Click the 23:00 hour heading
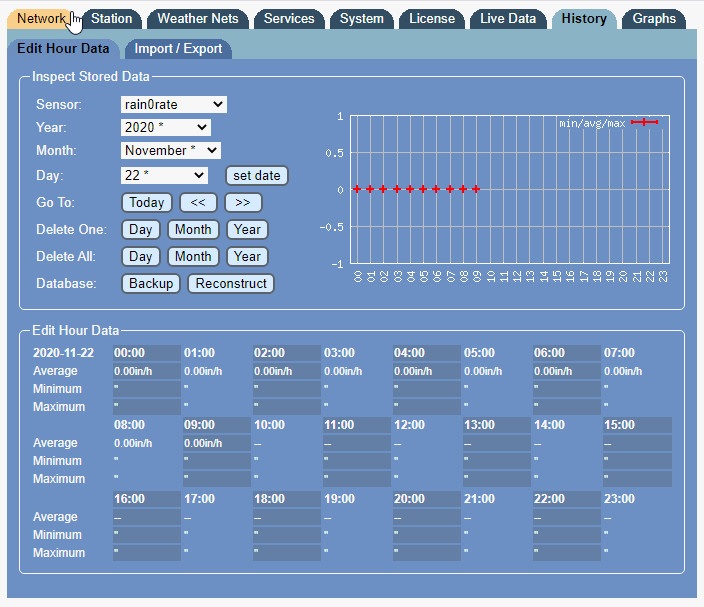This screenshot has width=704, height=607. click(619, 499)
